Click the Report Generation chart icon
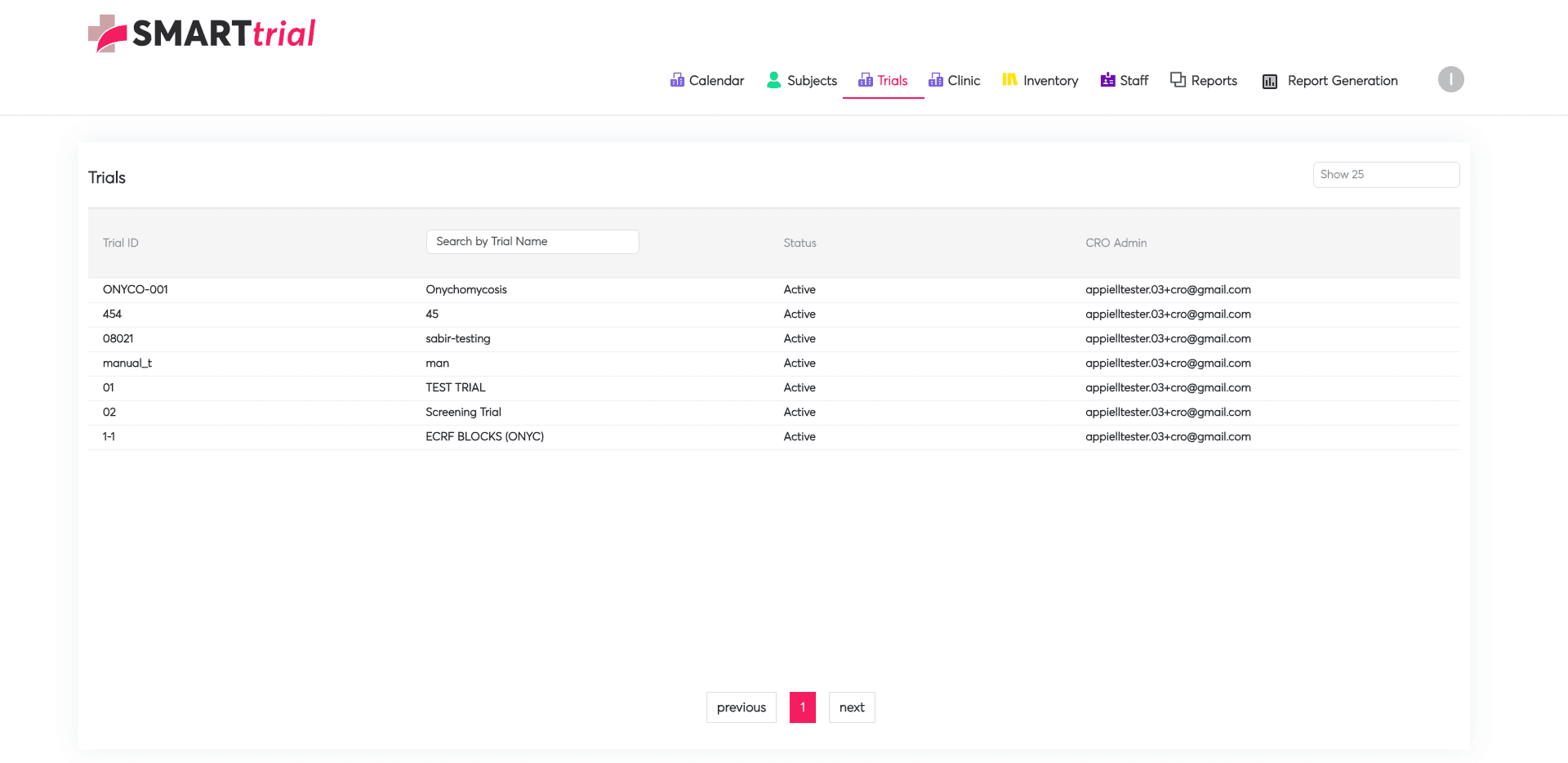 tap(1270, 81)
